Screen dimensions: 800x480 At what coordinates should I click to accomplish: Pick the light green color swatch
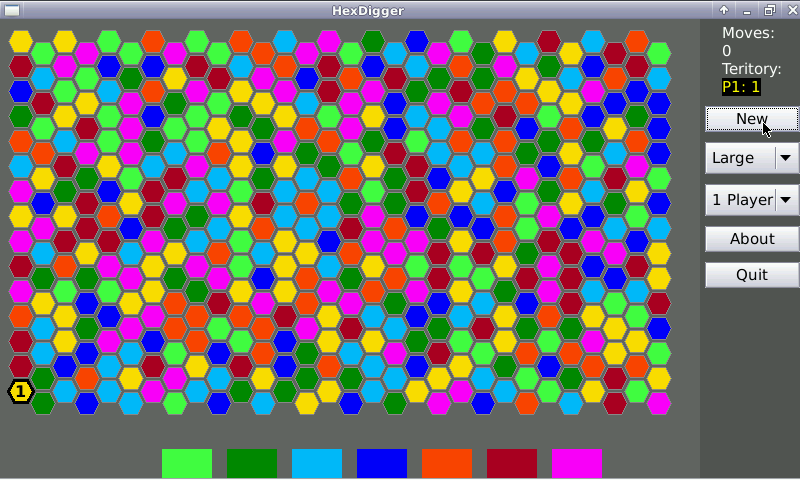click(x=187, y=464)
